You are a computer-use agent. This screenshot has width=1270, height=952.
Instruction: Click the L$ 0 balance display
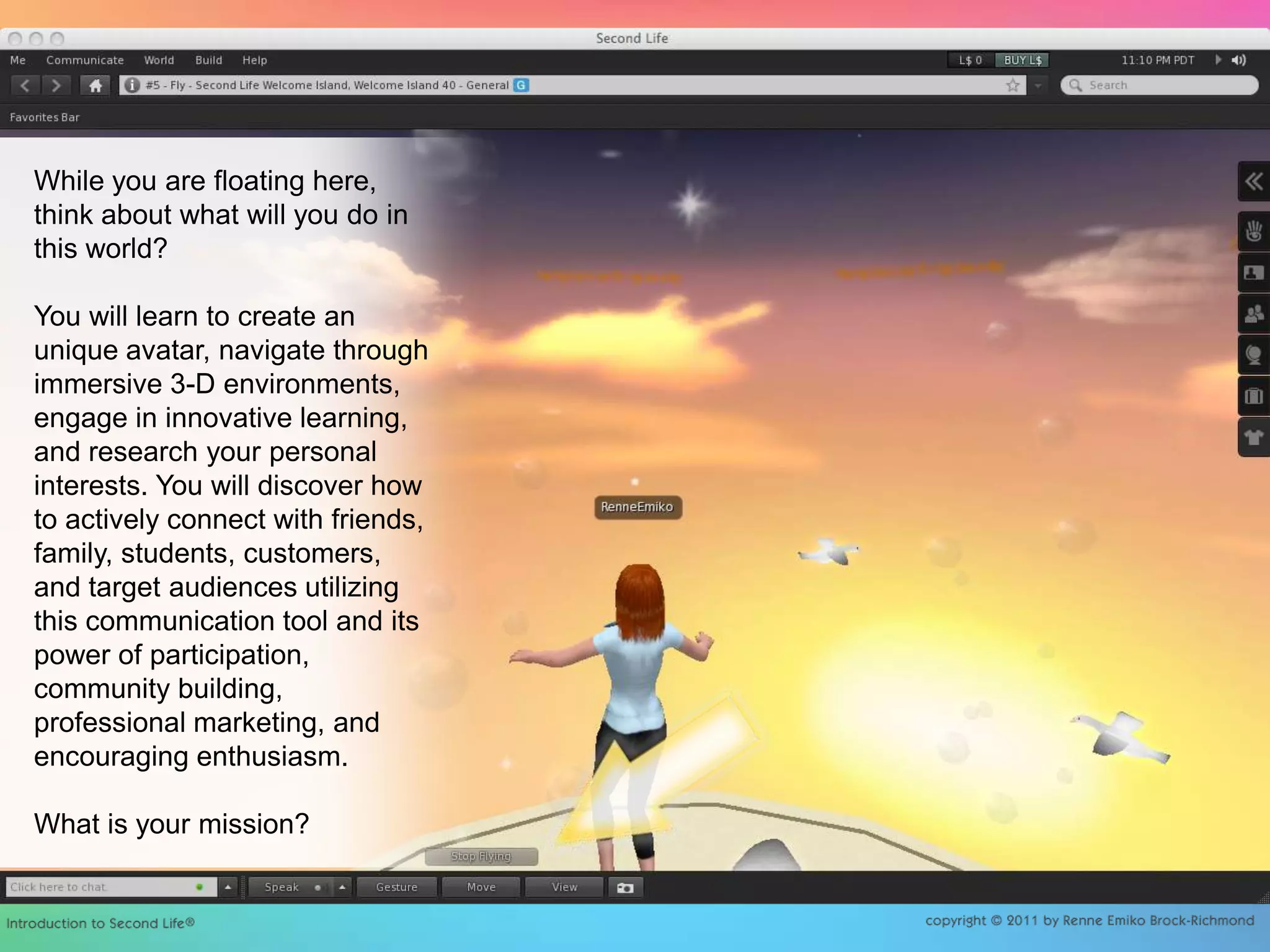[x=970, y=60]
